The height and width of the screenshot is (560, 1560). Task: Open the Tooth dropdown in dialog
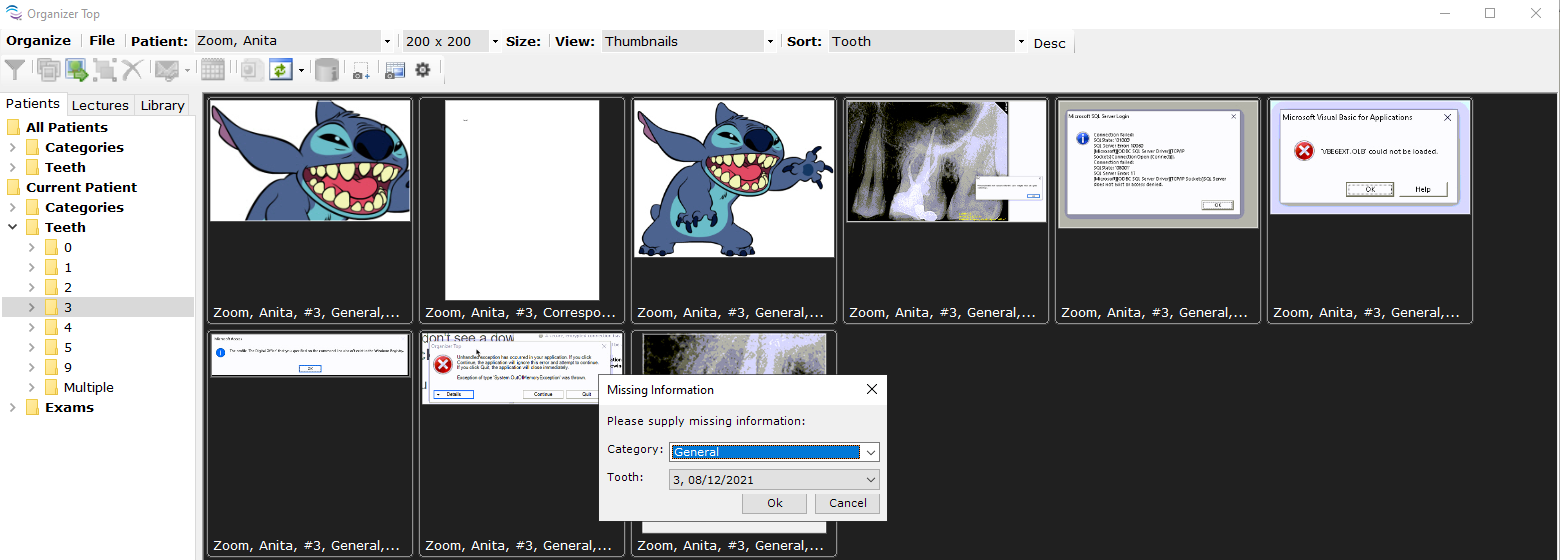tap(870, 480)
